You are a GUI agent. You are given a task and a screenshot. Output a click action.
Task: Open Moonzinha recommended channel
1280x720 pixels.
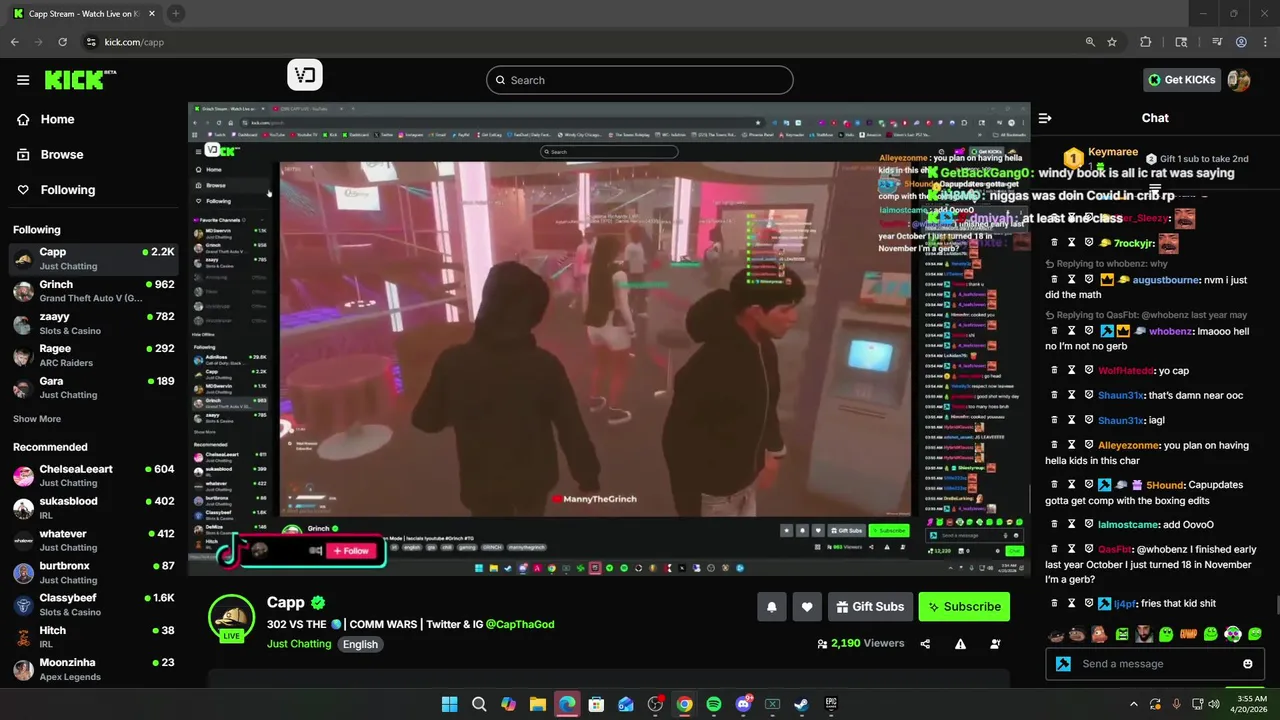[x=94, y=669]
